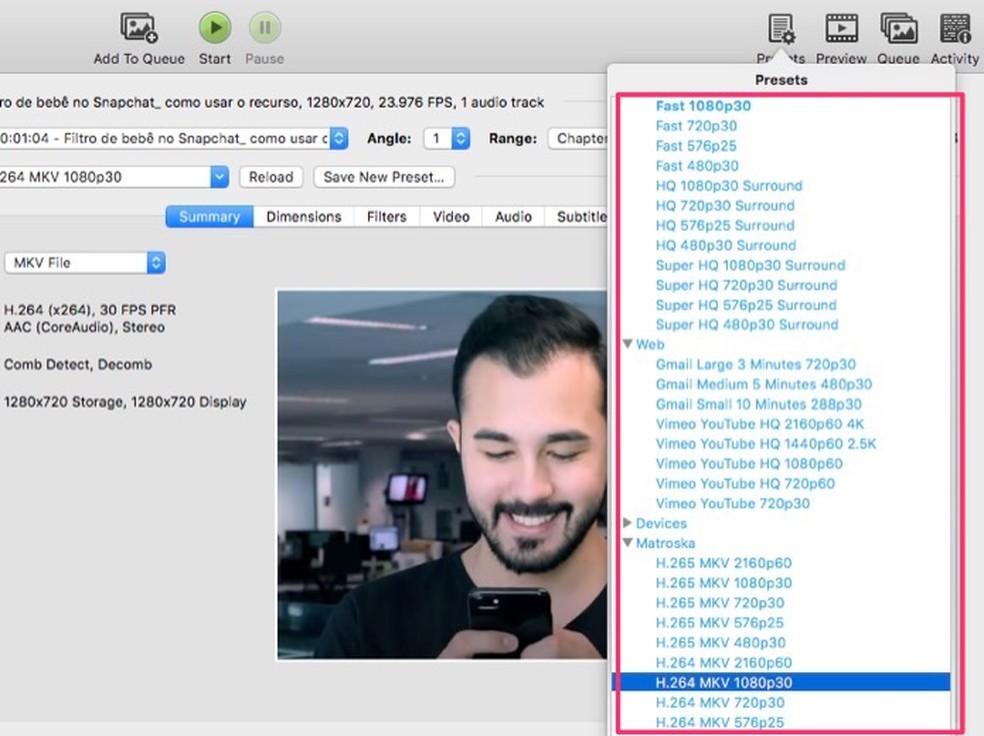984x736 pixels.
Task: Select H.264 MKV 576p25 preset
Action: 720,723
